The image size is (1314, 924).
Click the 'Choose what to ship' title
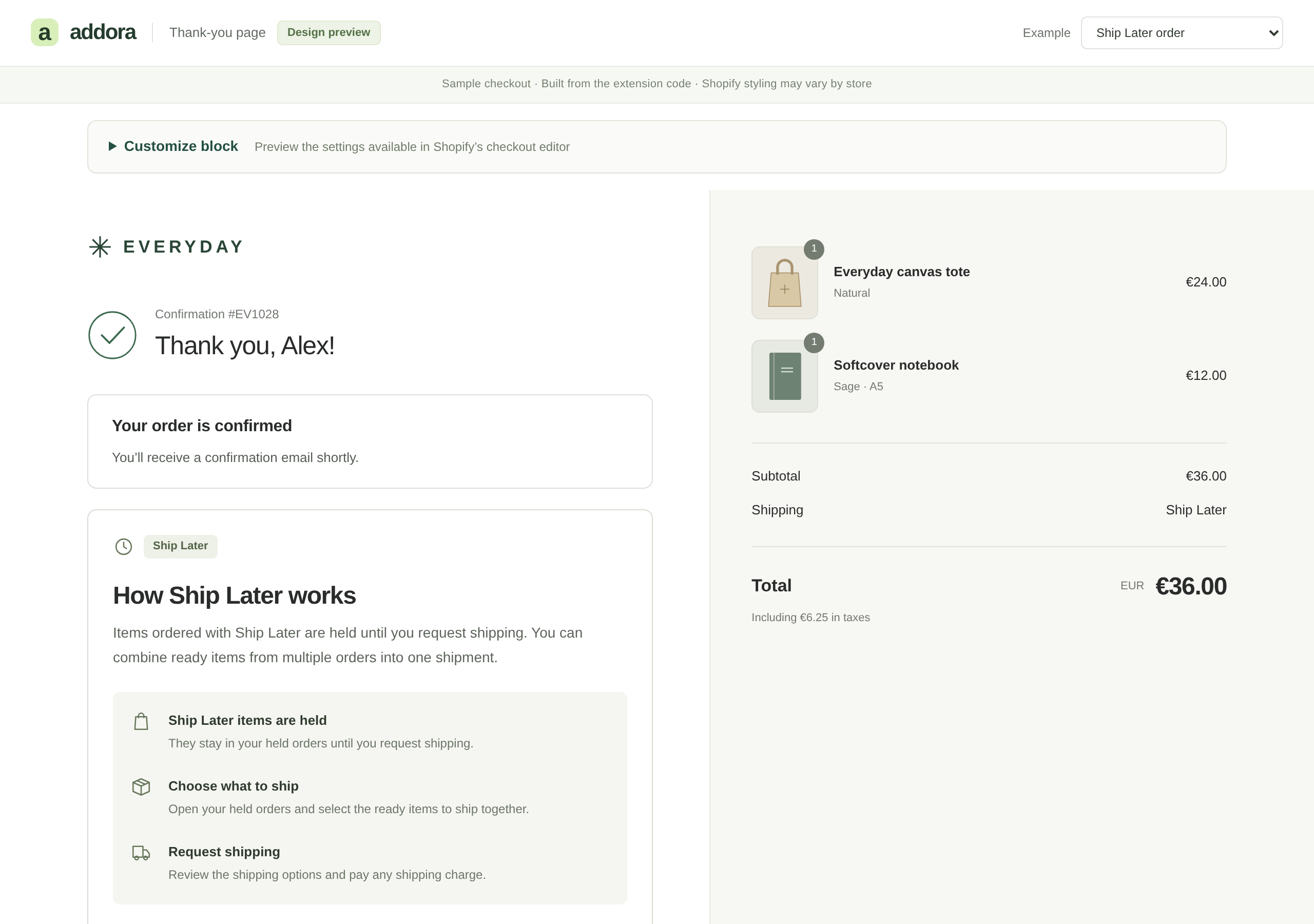234,786
